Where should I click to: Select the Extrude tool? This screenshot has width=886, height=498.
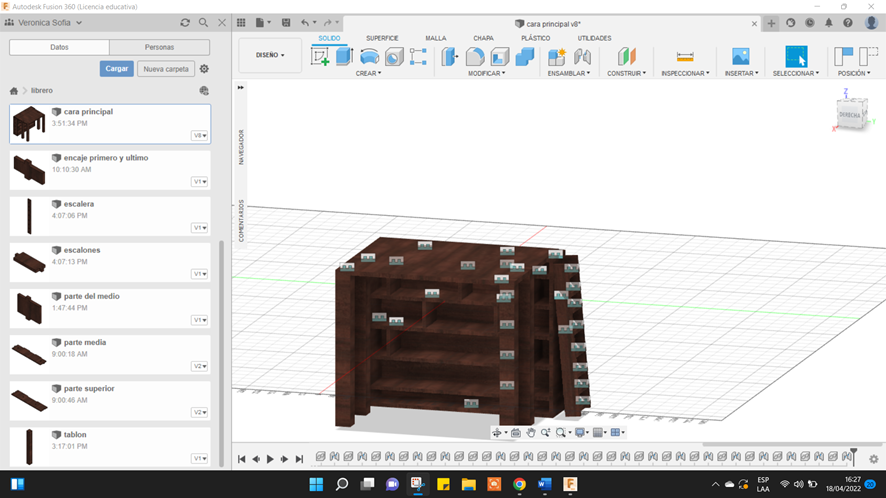pyautogui.click(x=344, y=57)
